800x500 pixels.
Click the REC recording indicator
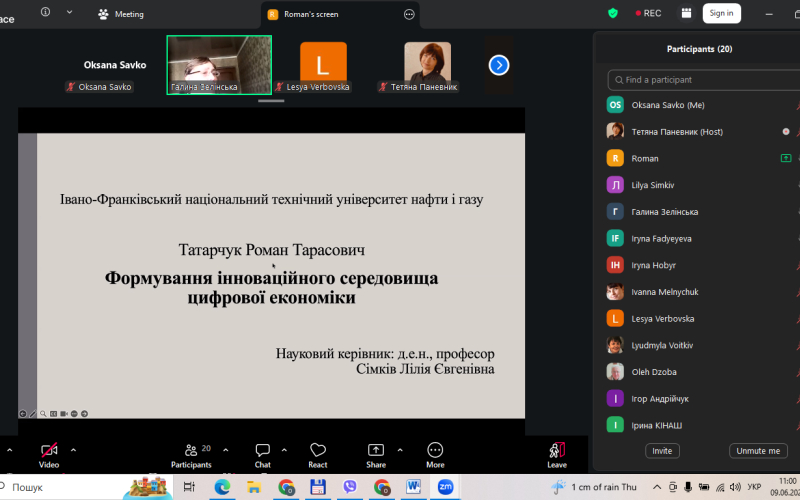coord(648,13)
